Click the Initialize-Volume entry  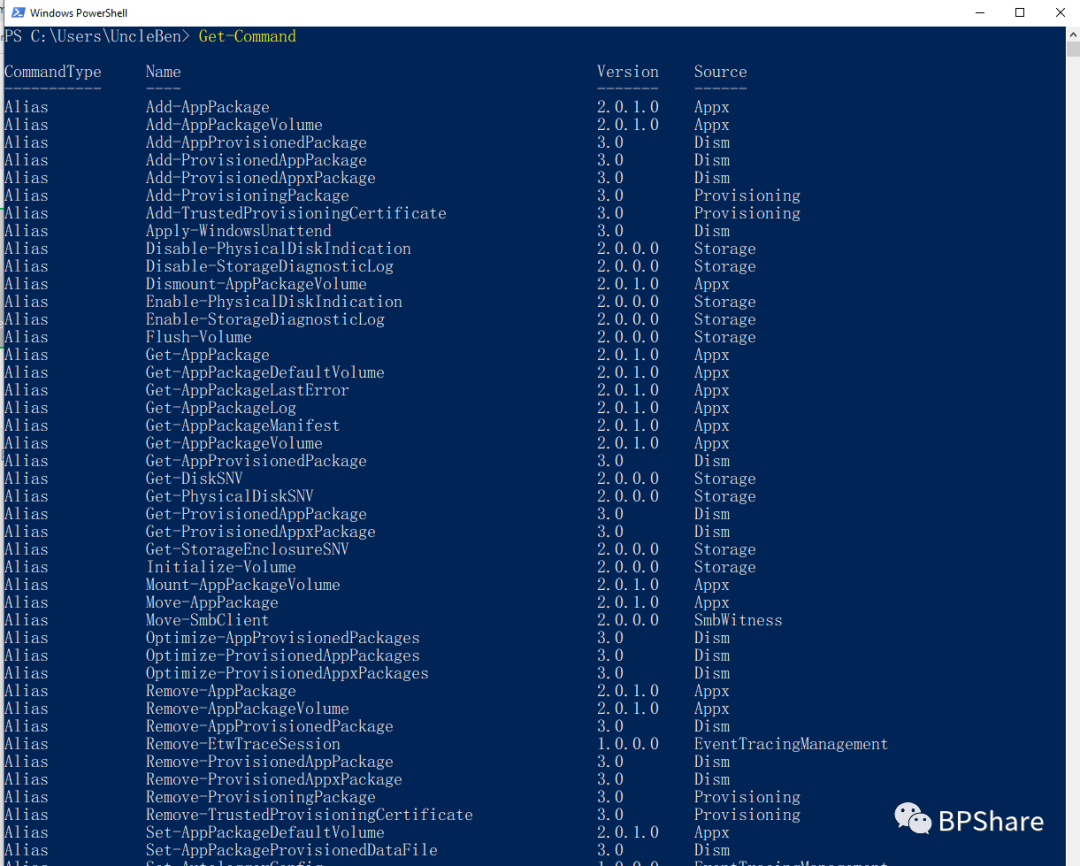221,567
